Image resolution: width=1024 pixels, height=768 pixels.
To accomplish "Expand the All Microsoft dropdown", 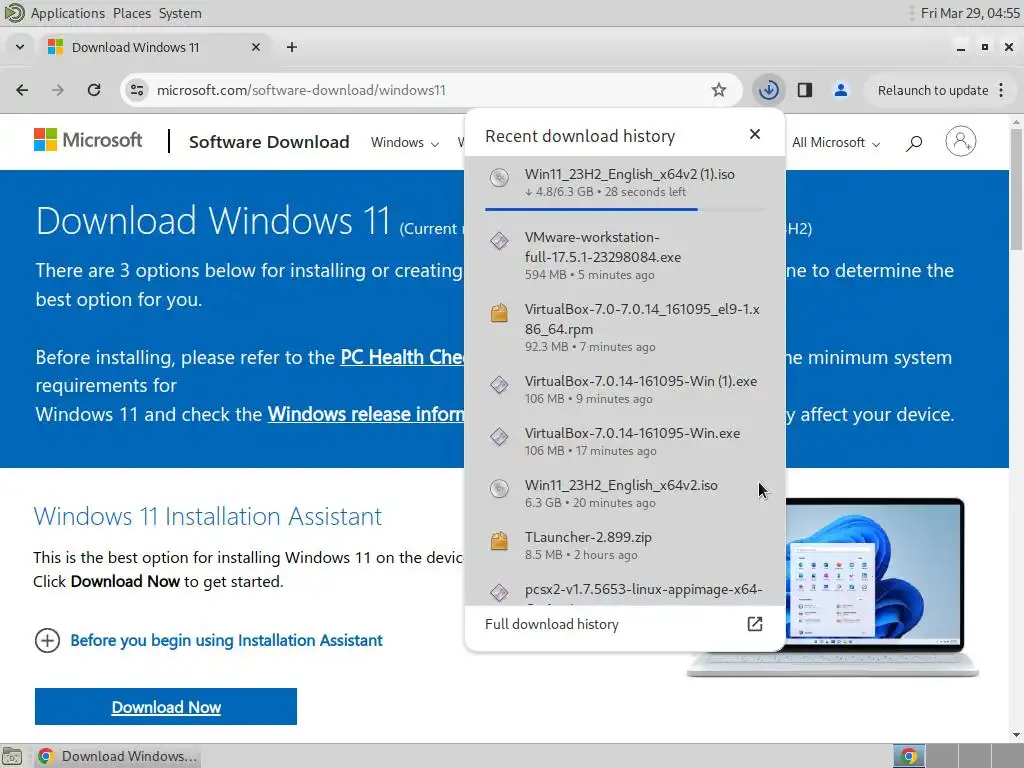I will coord(836,142).
